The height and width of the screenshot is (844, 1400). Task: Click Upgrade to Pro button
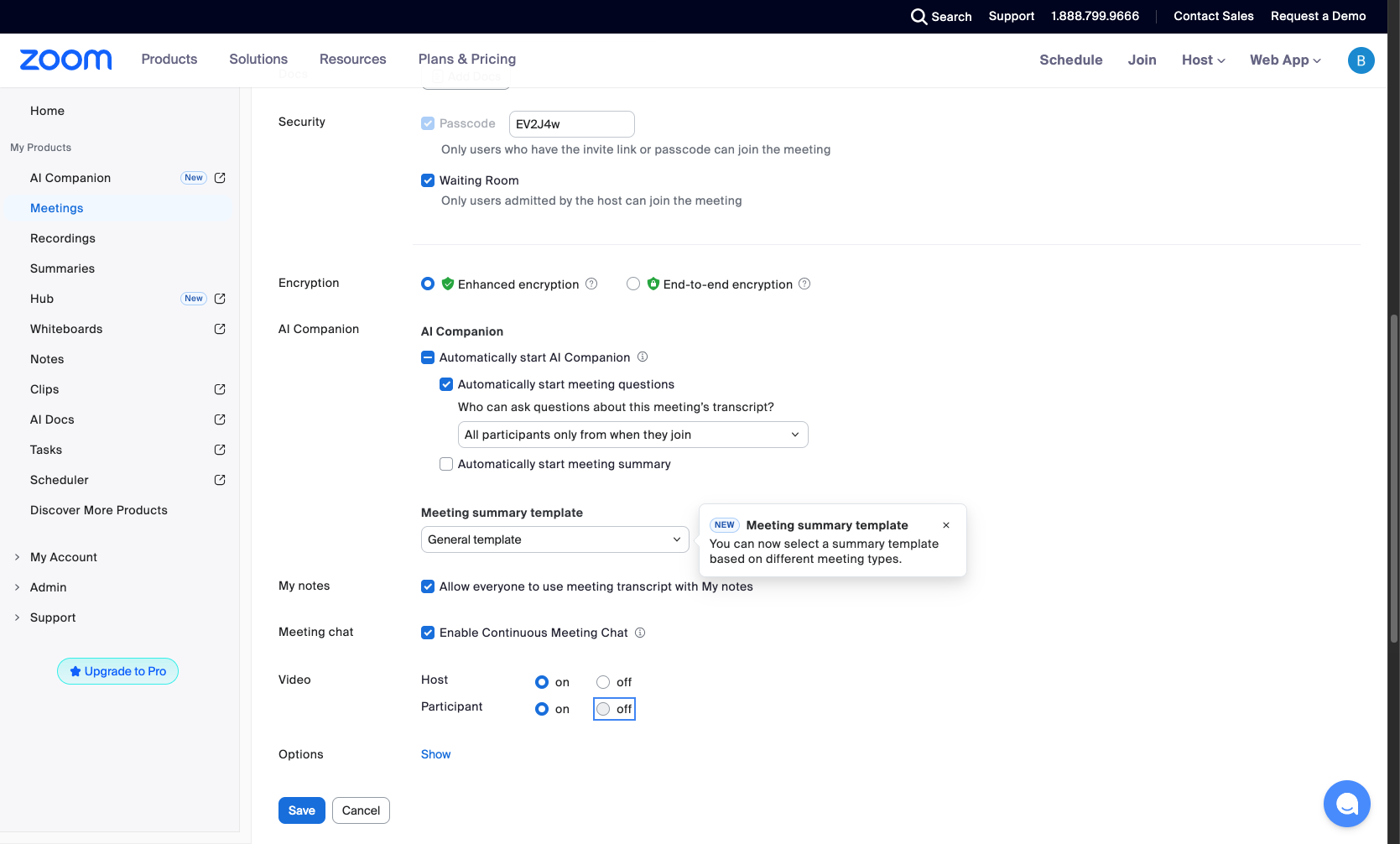pos(117,671)
